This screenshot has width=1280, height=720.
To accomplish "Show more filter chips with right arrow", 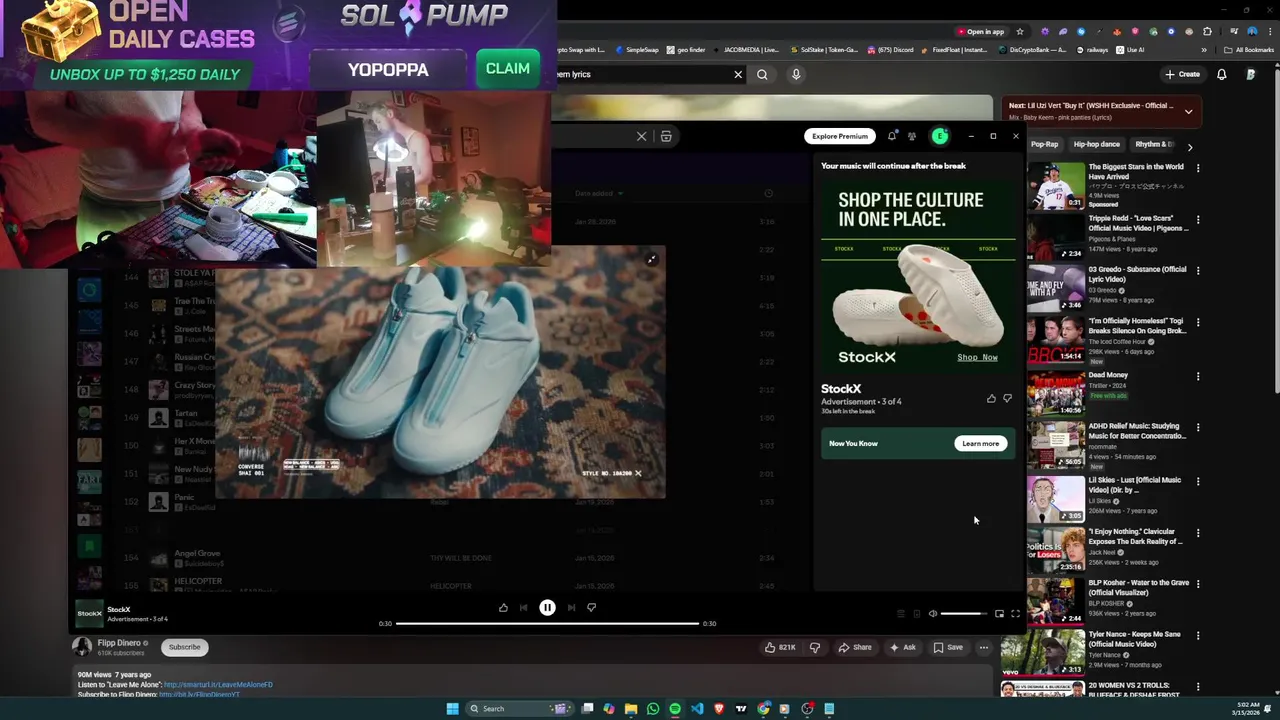I will coord(1189,147).
